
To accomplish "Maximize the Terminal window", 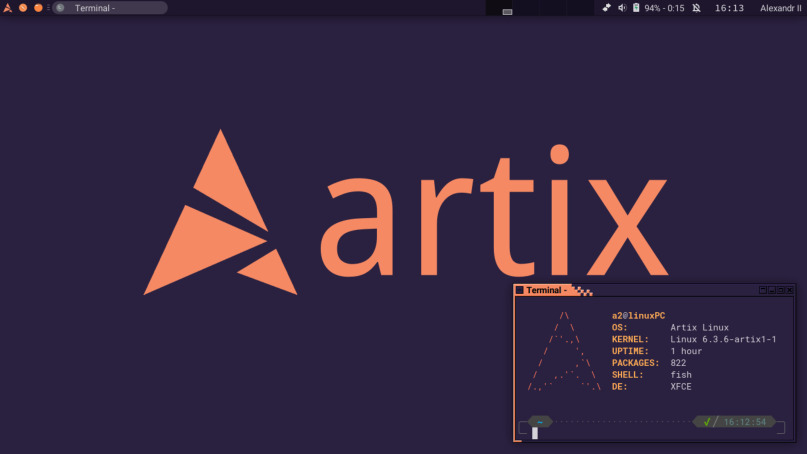I will (x=781, y=290).
